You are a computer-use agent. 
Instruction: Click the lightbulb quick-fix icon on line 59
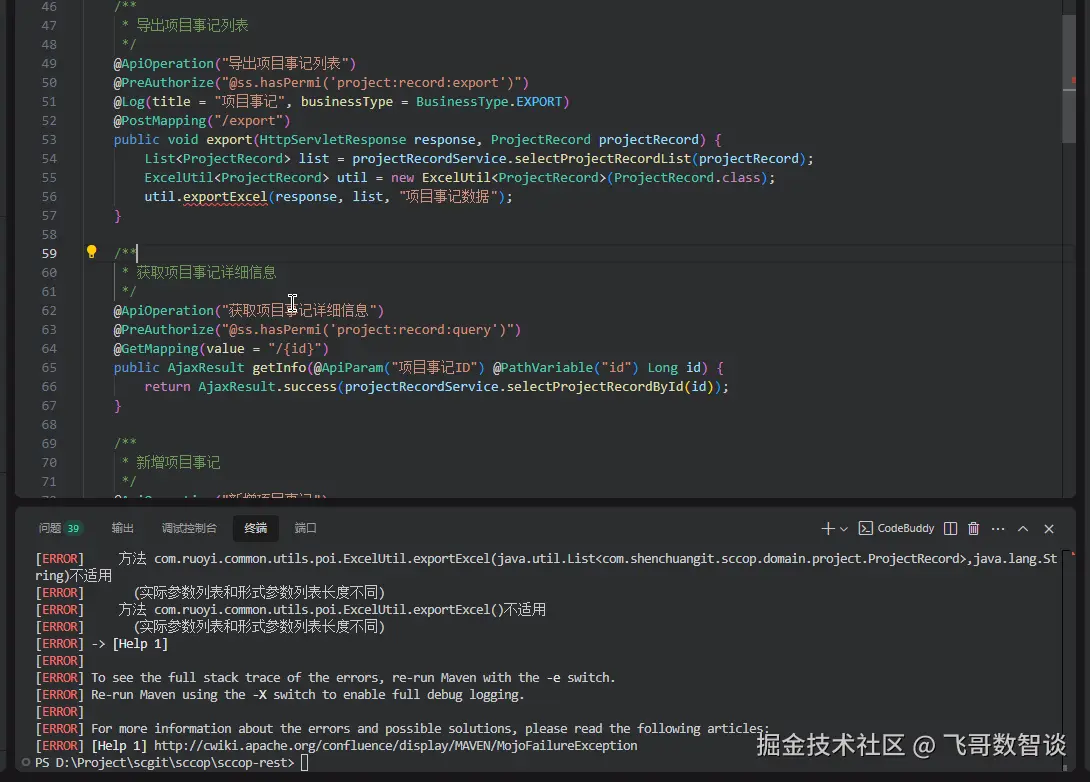[x=91, y=252]
